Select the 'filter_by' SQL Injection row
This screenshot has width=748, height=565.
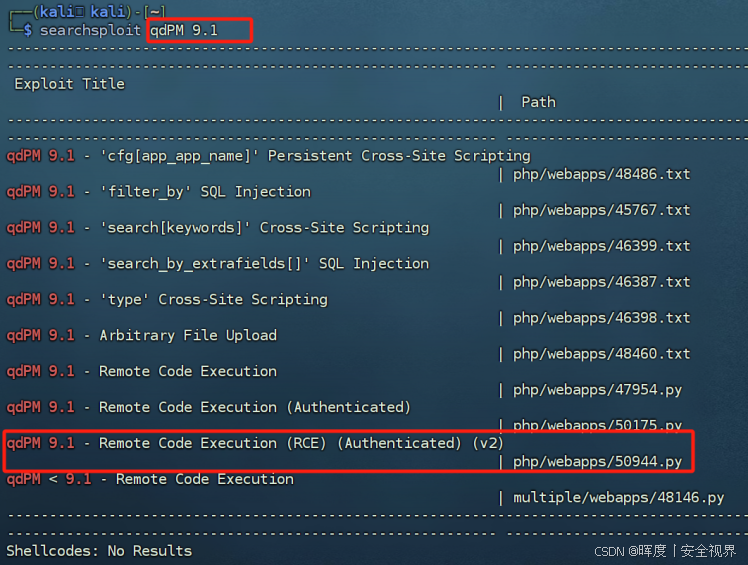coord(158,192)
